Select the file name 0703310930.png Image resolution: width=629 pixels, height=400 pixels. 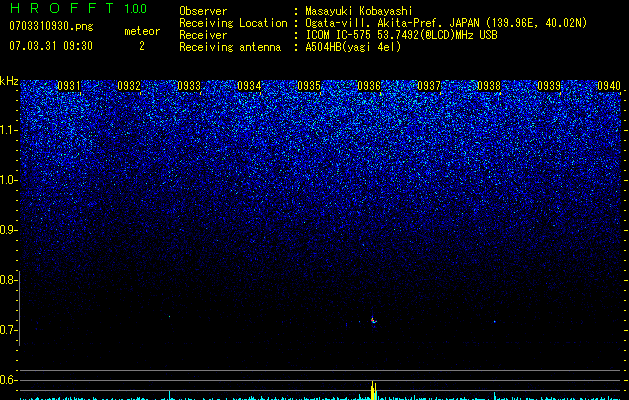pyautogui.click(x=51, y=27)
